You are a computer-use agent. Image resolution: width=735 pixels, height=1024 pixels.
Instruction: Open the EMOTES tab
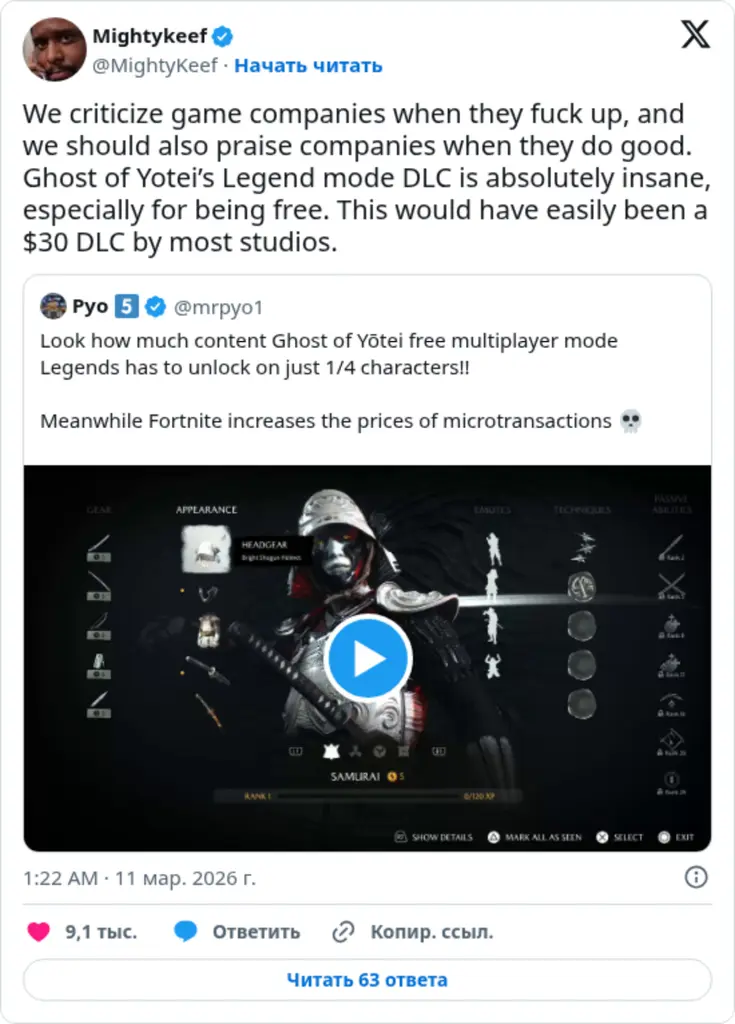pos(495,508)
